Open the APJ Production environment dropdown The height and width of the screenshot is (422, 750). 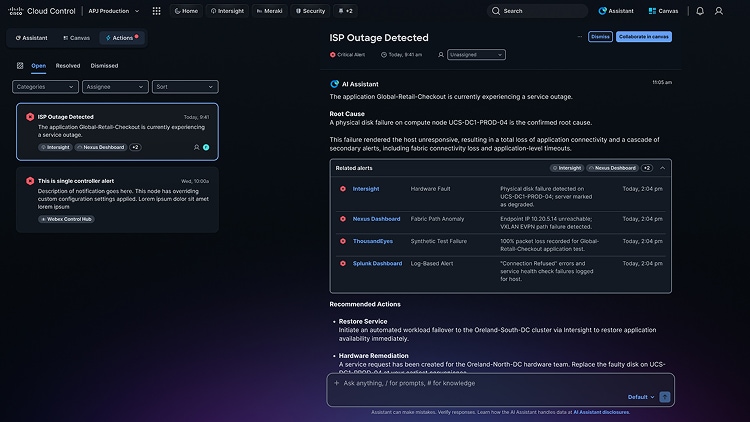(x=114, y=11)
